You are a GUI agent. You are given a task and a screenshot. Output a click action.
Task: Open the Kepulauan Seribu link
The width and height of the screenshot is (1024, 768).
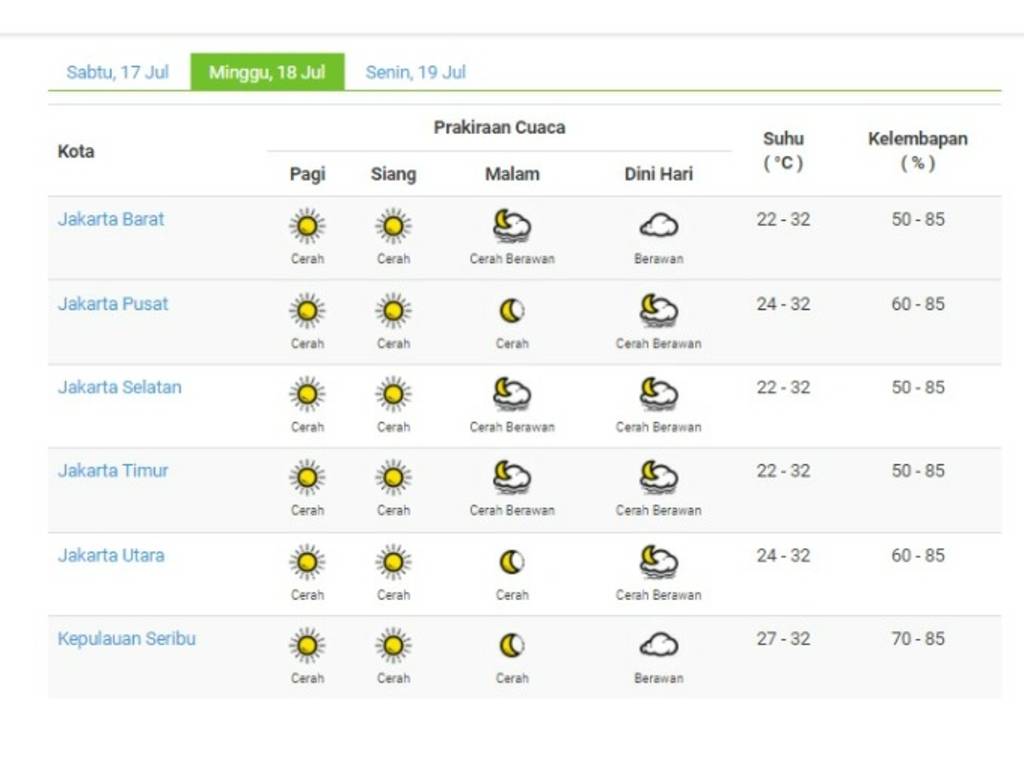(127, 639)
